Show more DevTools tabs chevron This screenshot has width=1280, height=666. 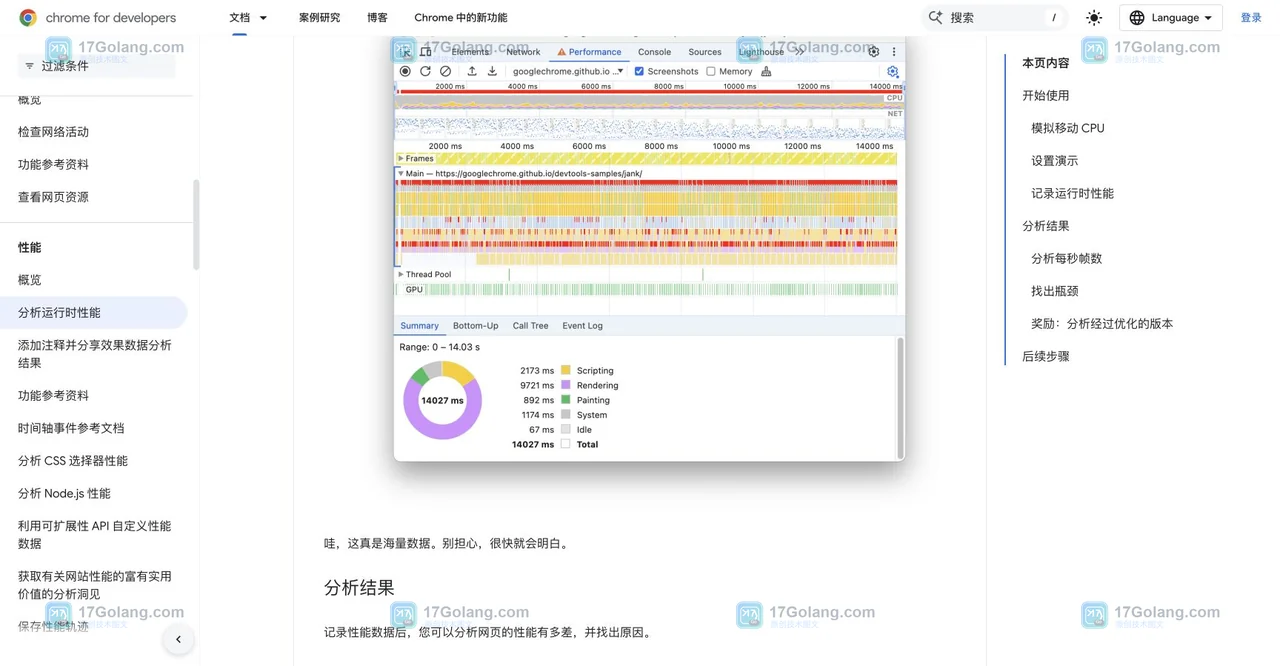point(799,51)
